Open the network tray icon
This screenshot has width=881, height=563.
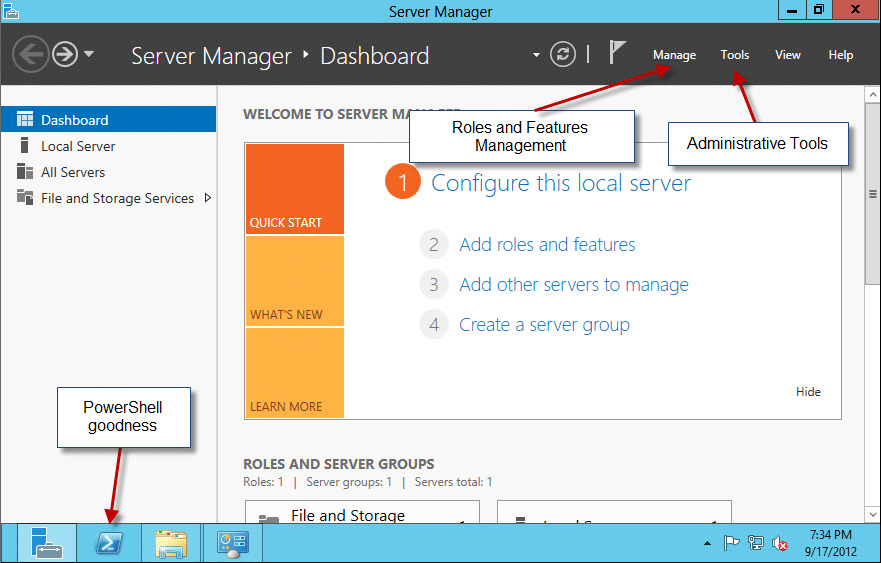click(x=756, y=544)
